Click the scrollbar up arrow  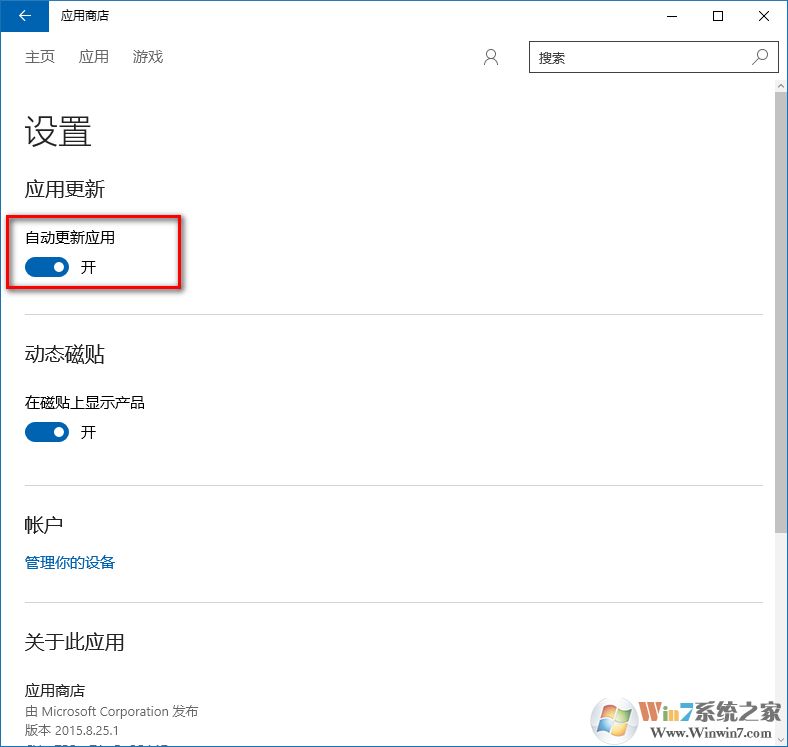[x=780, y=86]
